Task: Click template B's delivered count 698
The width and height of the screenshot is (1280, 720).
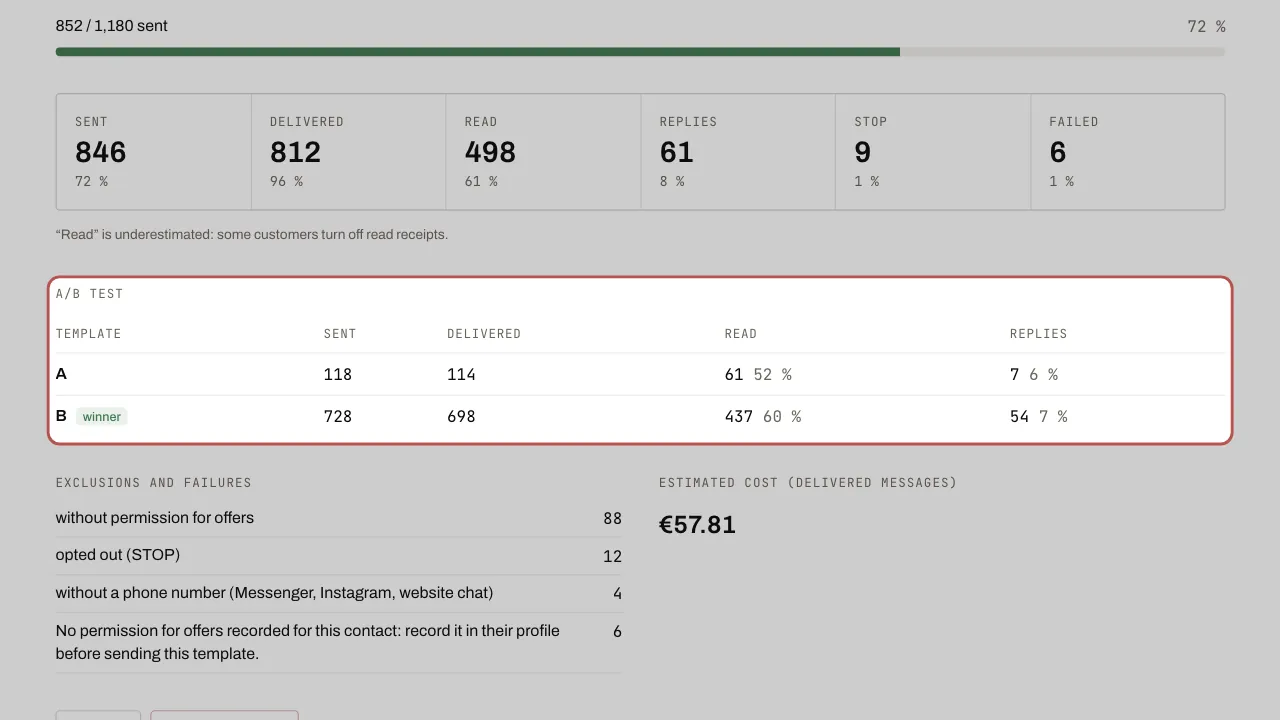Action: [x=461, y=417]
